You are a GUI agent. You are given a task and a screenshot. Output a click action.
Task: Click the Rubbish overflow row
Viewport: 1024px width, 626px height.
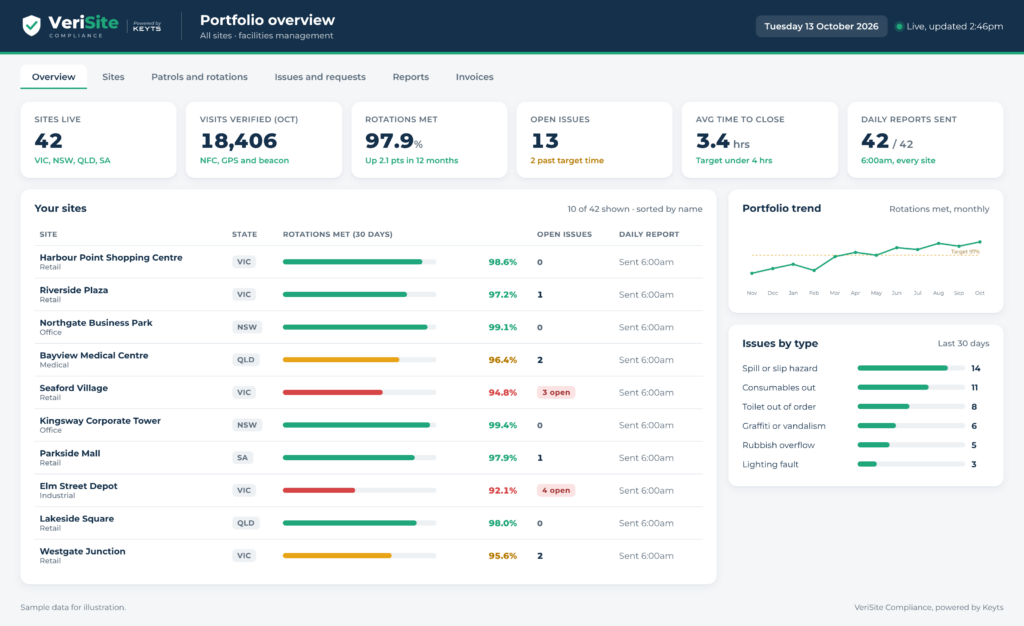tap(865, 445)
